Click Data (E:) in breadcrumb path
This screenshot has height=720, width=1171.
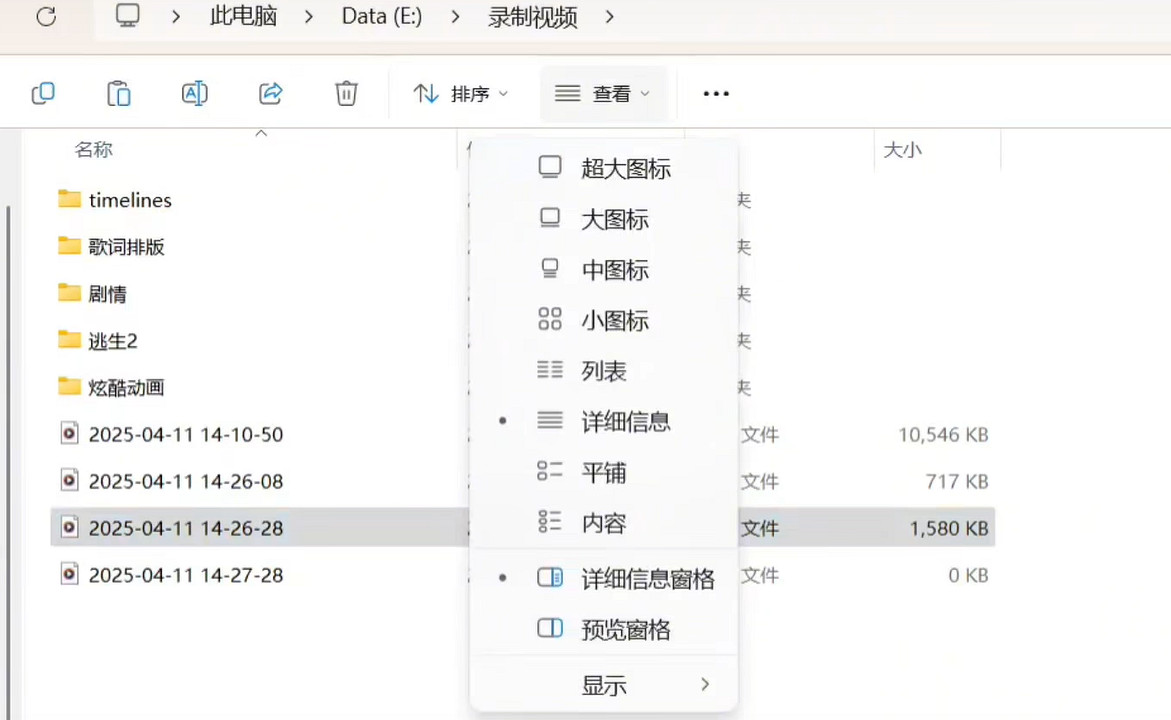point(382,17)
